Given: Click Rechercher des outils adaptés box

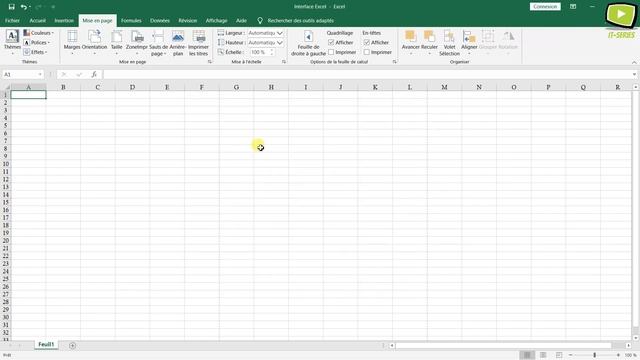Looking at the screenshot, I should (x=301, y=20).
